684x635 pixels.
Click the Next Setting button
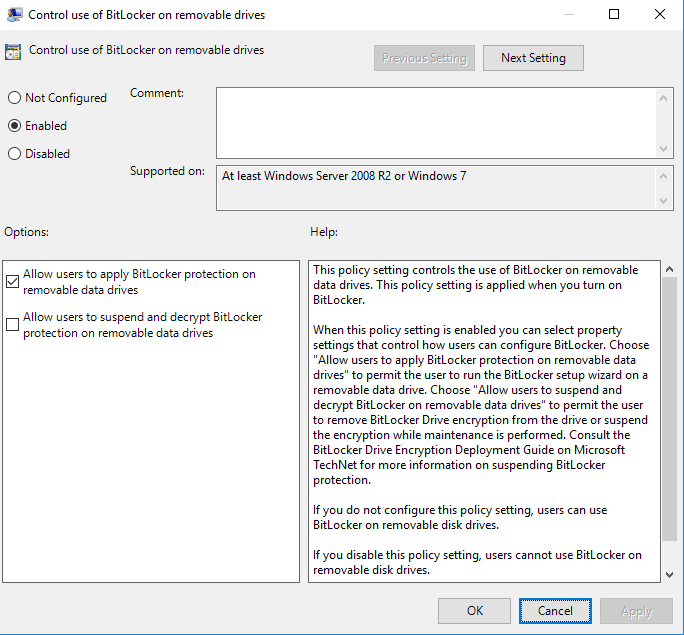click(533, 58)
